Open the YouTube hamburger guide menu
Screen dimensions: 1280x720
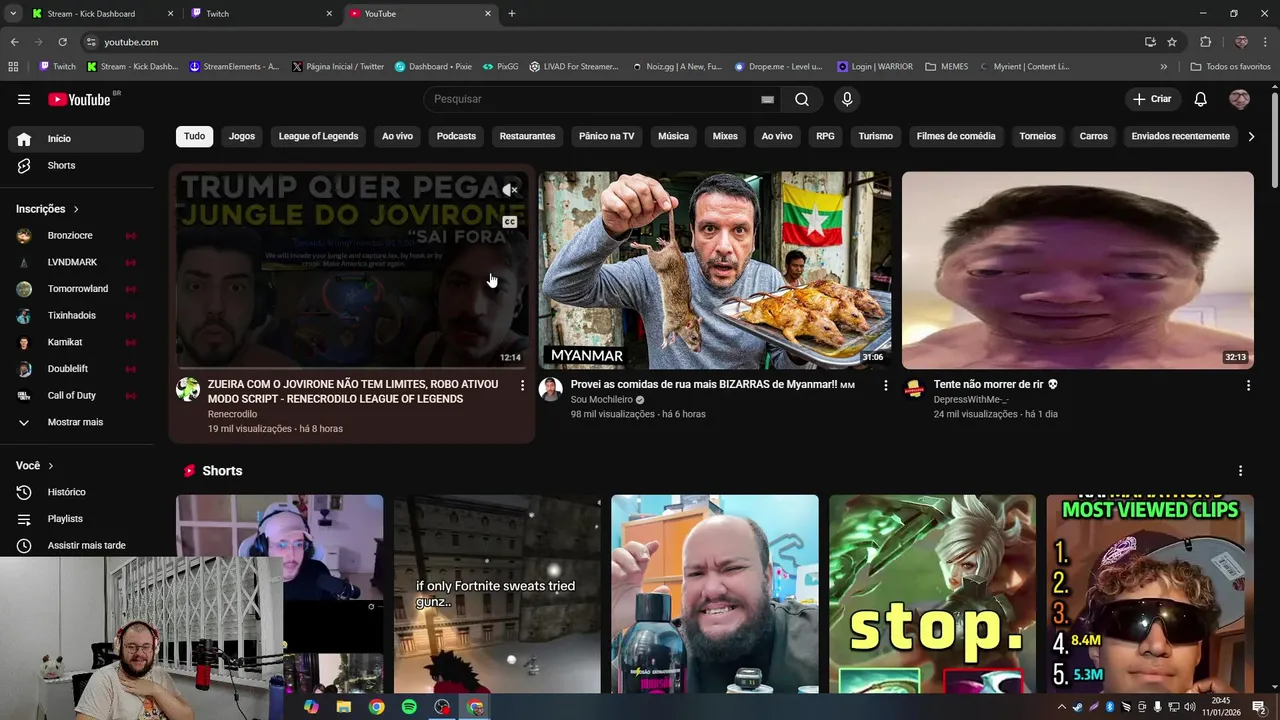(x=24, y=99)
